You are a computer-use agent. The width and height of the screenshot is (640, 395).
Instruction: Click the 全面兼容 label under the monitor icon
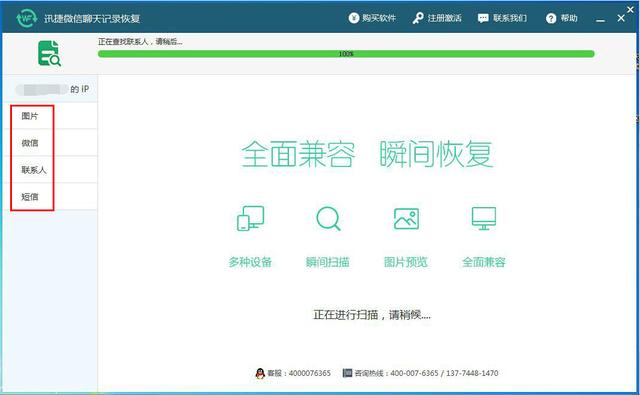tap(484, 262)
